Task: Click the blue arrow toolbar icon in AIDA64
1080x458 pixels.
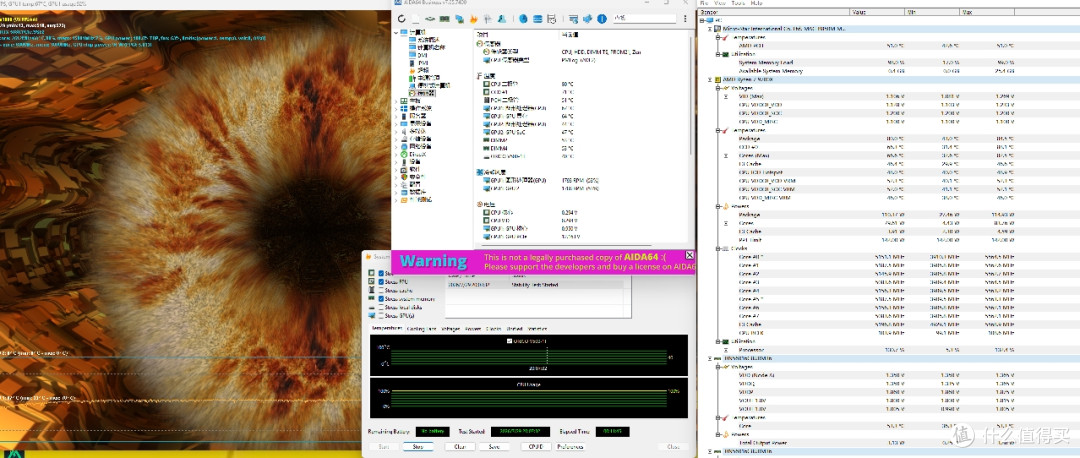Action: 588,19
